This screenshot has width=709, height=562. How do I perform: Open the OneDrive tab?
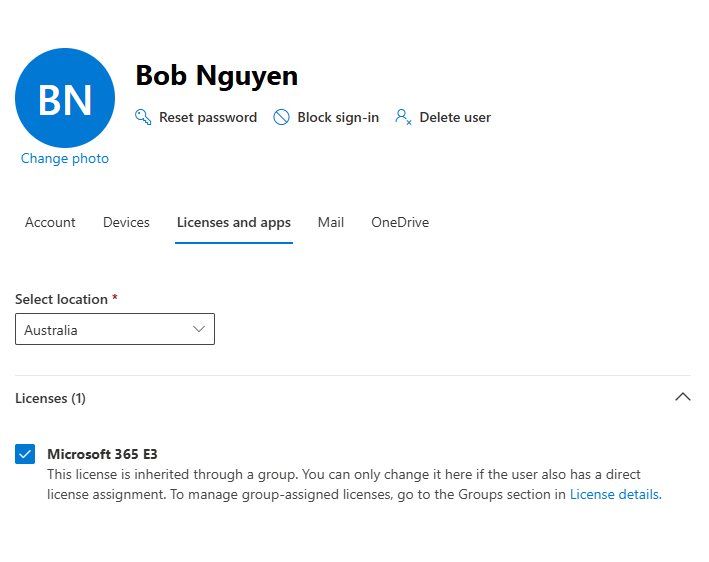[400, 222]
